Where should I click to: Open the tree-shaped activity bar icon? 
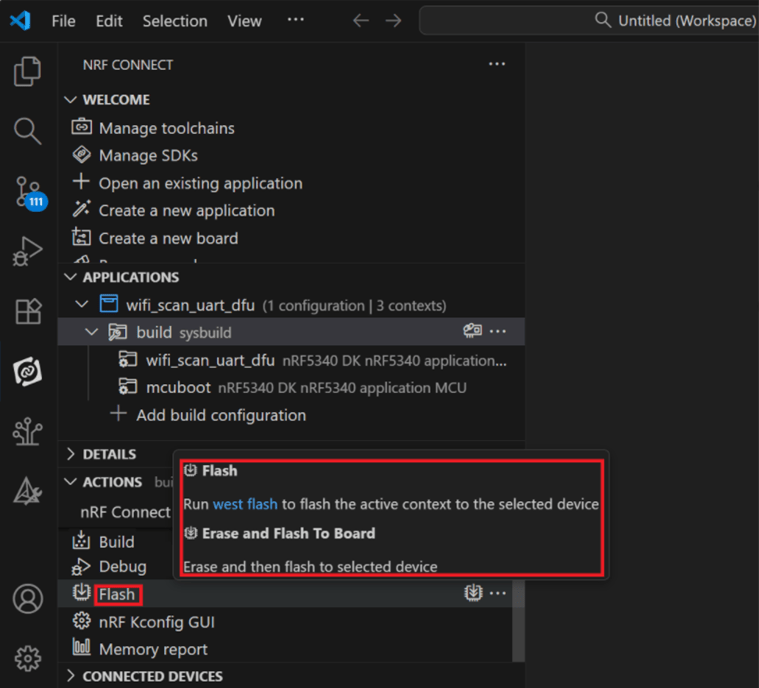tap(28, 431)
